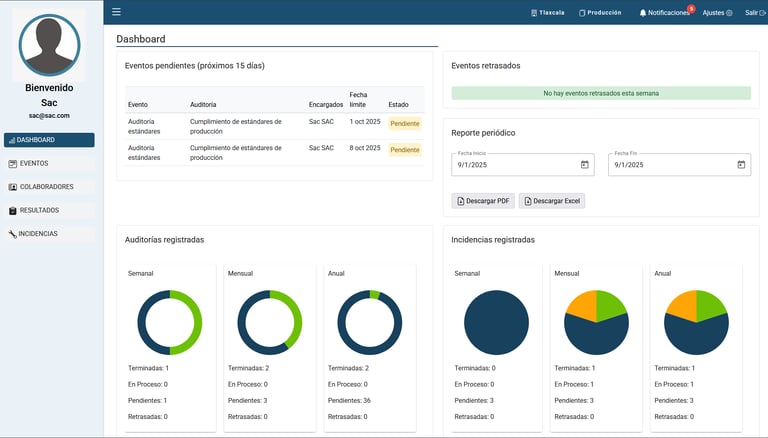Open the EVENTOS menu item
This screenshot has height=438, width=768.
[49, 164]
